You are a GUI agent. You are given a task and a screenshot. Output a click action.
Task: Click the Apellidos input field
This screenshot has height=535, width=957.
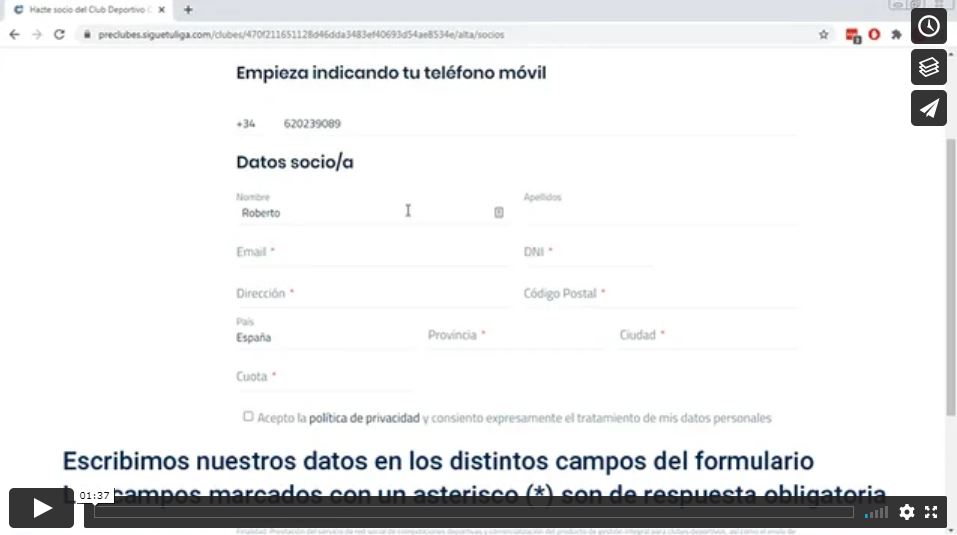point(660,213)
